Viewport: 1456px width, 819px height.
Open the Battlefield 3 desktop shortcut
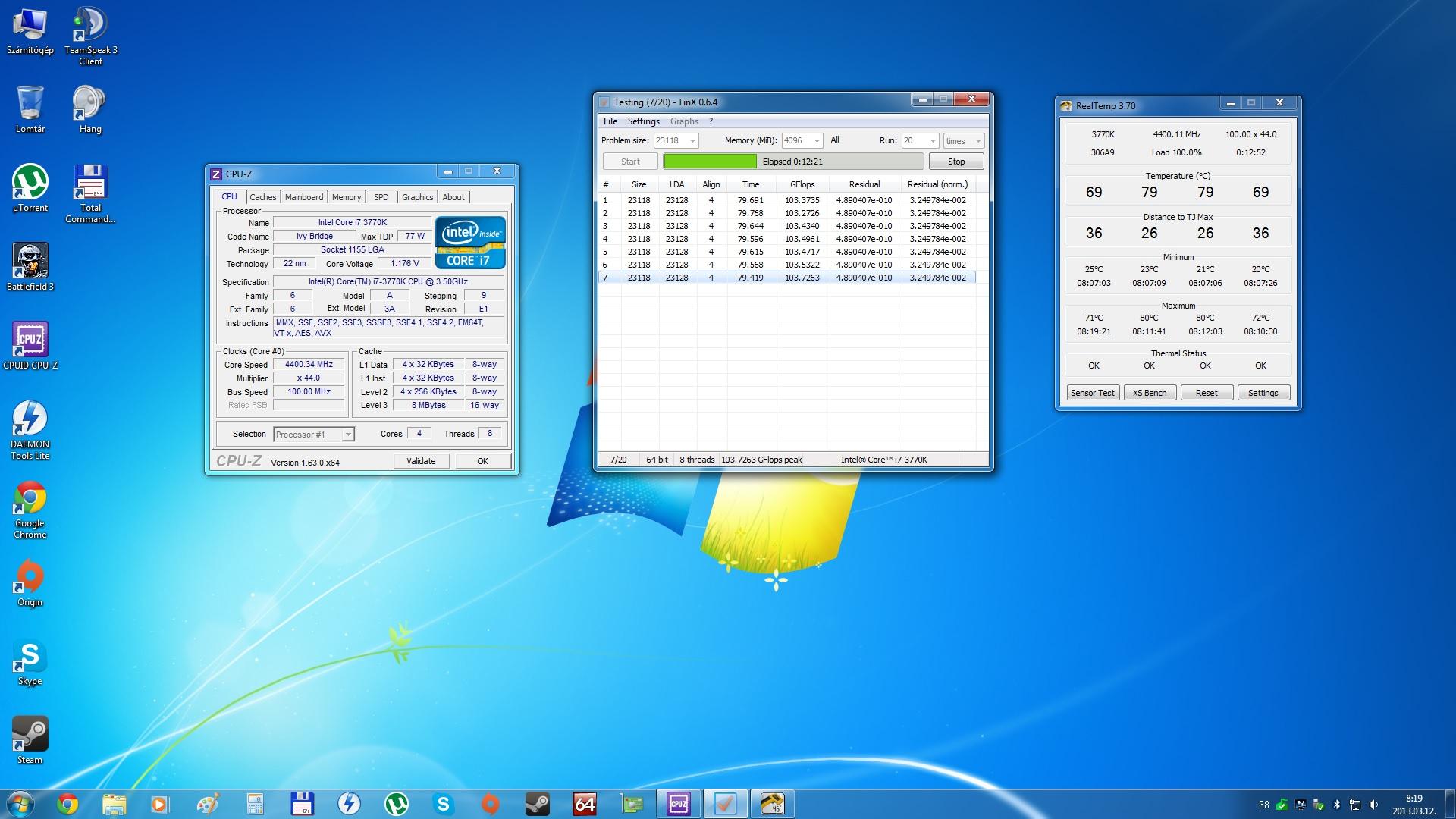30,262
